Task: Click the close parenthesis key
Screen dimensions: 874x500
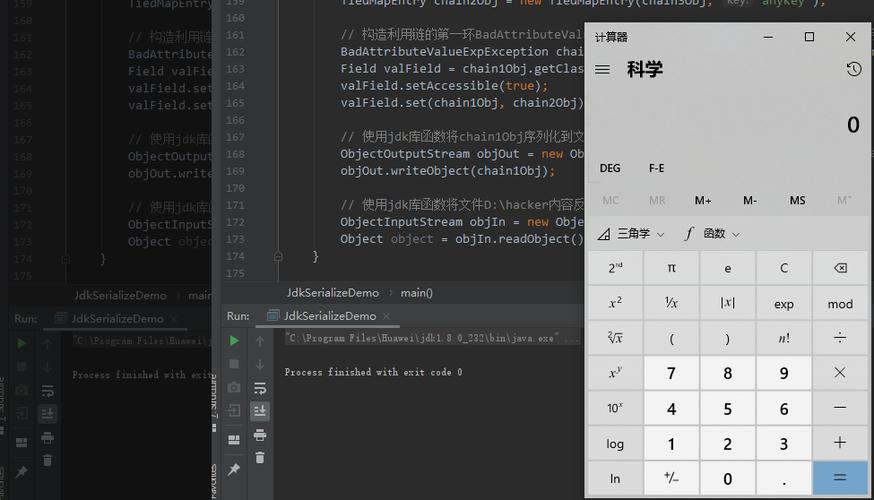Action: (727, 338)
